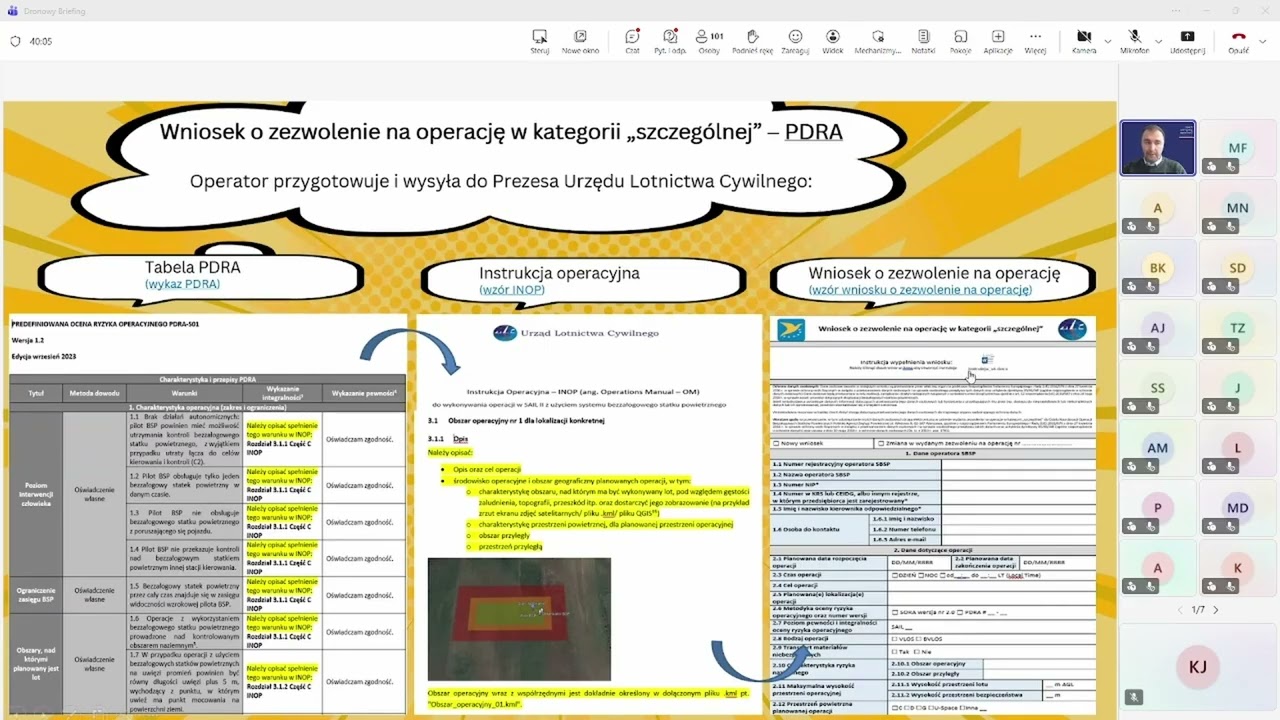
Task: Click muted microphone icon on KJ tile
Action: click(1134, 697)
